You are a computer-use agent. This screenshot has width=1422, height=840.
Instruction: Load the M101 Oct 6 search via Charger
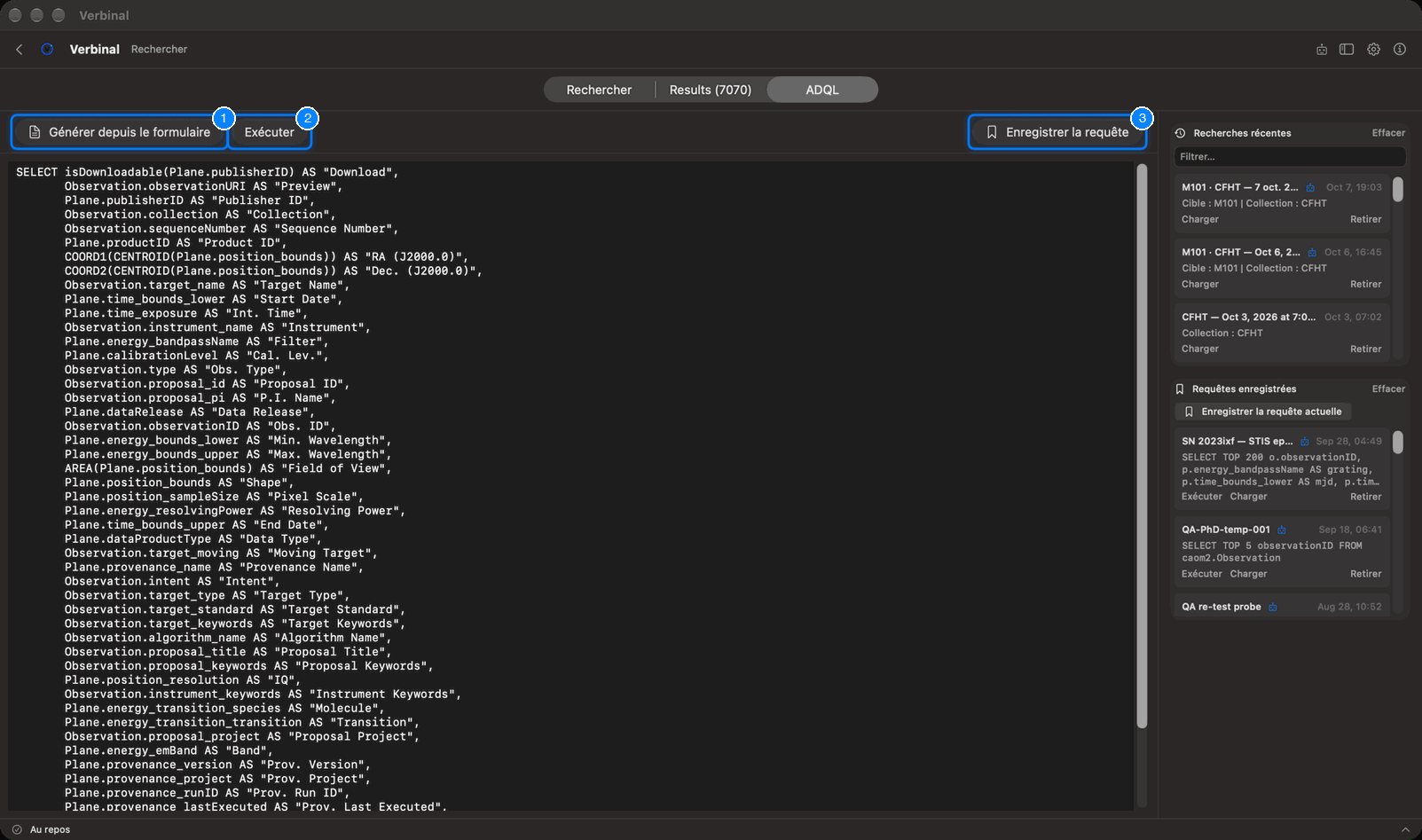(x=1200, y=284)
